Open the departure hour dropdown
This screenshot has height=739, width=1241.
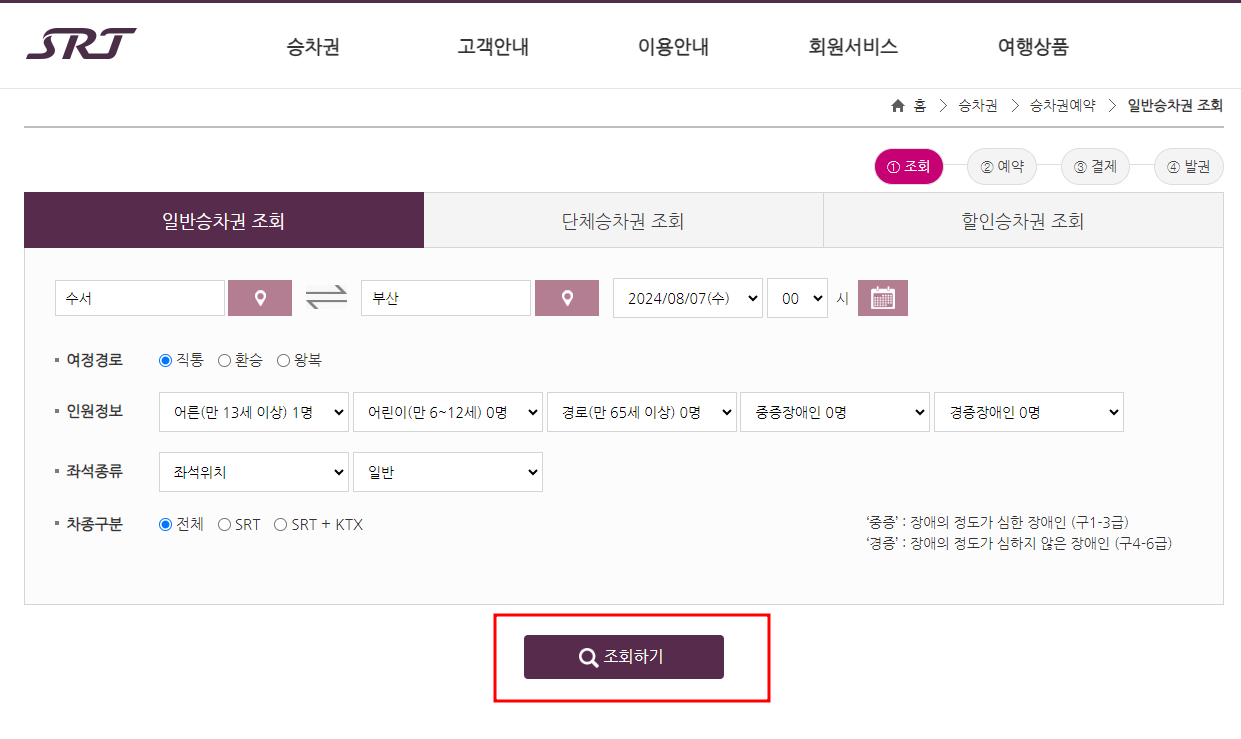797,297
